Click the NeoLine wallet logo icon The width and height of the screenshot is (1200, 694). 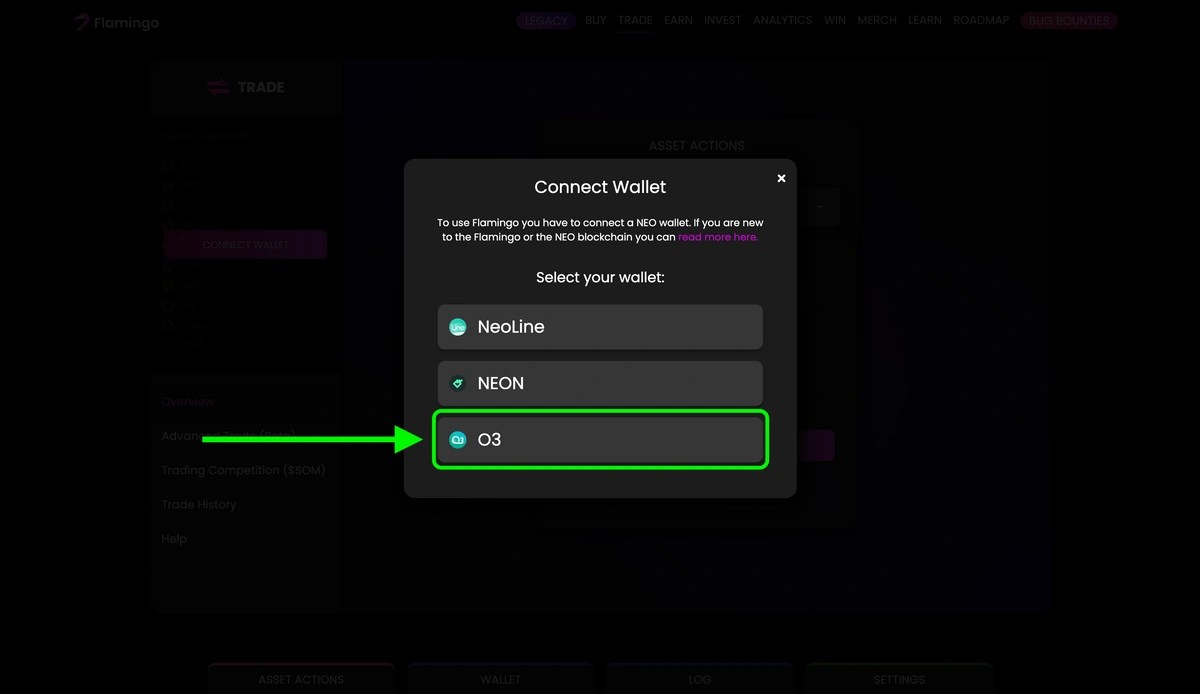point(458,326)
